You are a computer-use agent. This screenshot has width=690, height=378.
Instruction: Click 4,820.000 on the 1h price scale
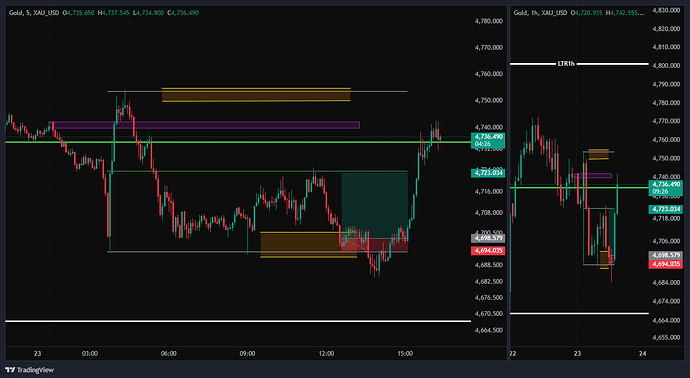(666, 29)
